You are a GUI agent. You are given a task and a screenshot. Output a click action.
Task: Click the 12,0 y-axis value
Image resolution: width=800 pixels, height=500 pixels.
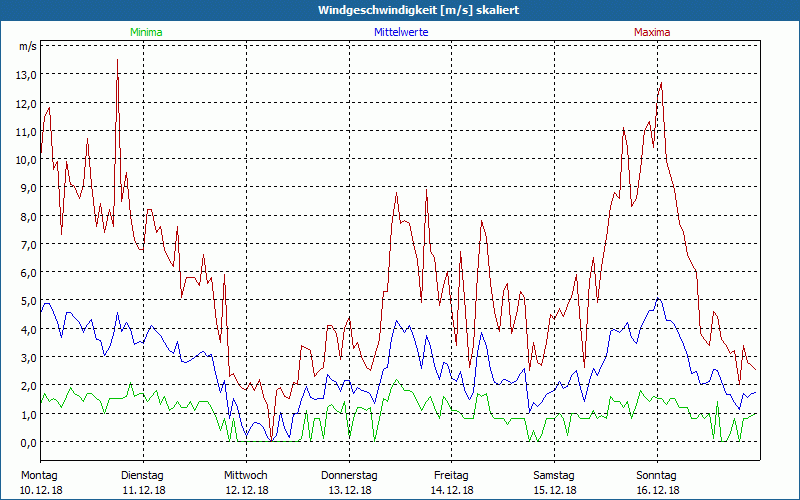click(x=26, y=103)
